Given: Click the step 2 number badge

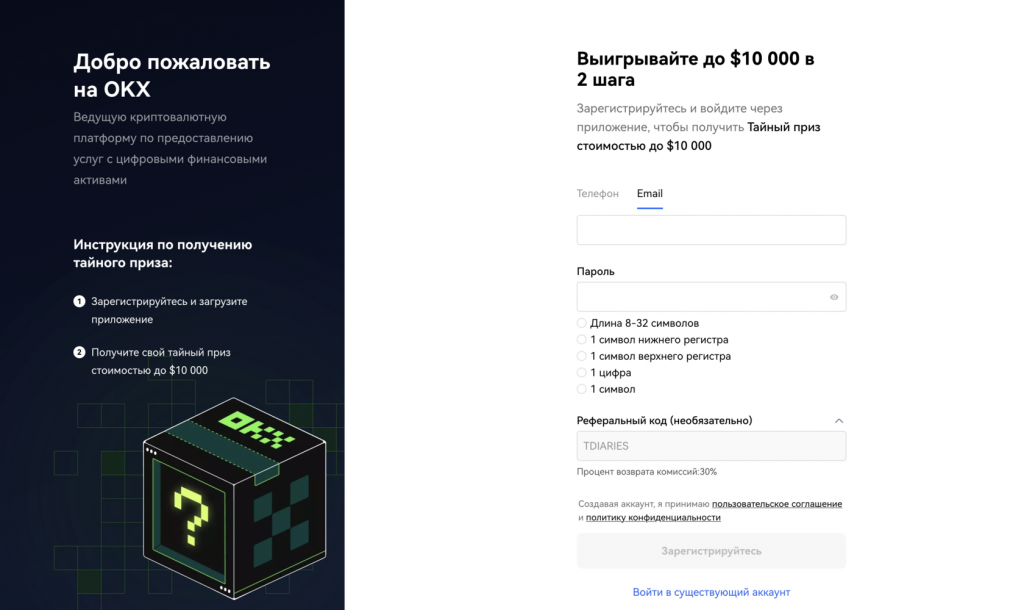Looking at the screenshot, I should pos(79,353).
